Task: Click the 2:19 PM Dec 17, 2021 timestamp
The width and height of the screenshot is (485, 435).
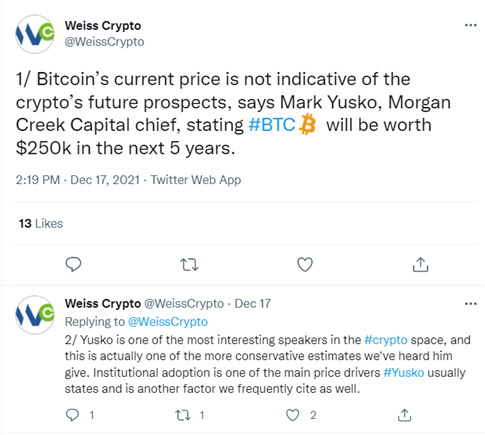Action: point(78,180)
